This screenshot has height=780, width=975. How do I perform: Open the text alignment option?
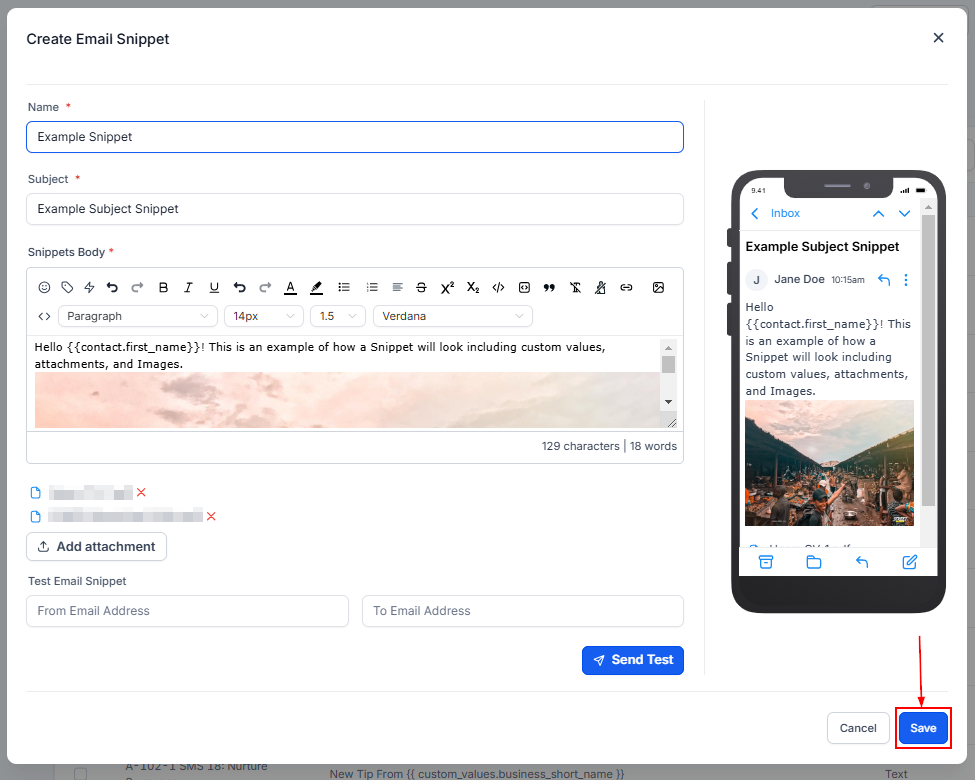tap(397, 287)
